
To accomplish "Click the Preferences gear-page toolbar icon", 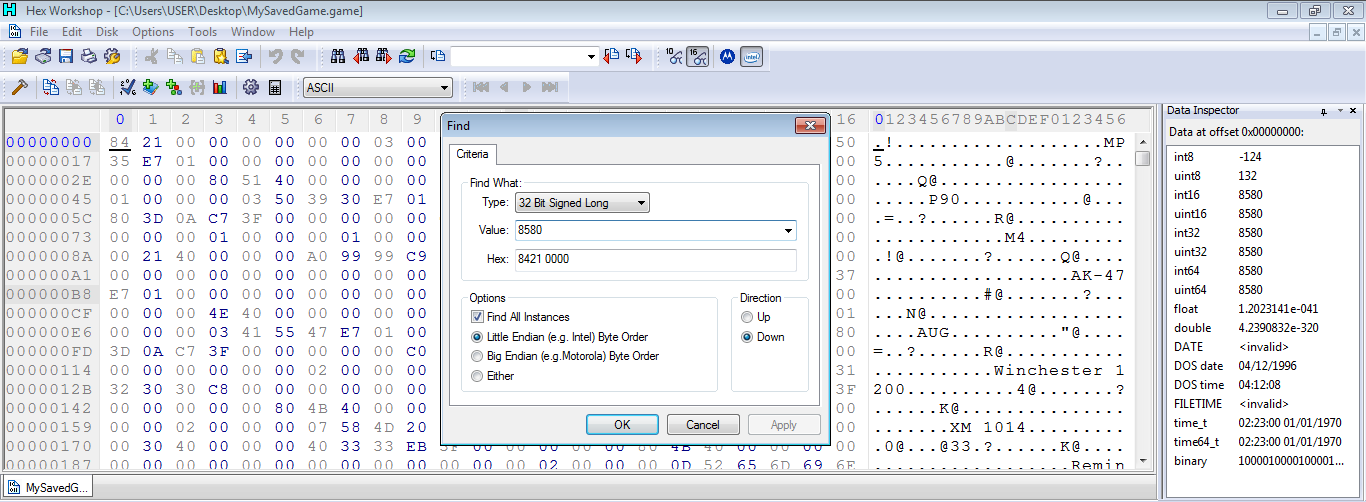I will 111,57.
